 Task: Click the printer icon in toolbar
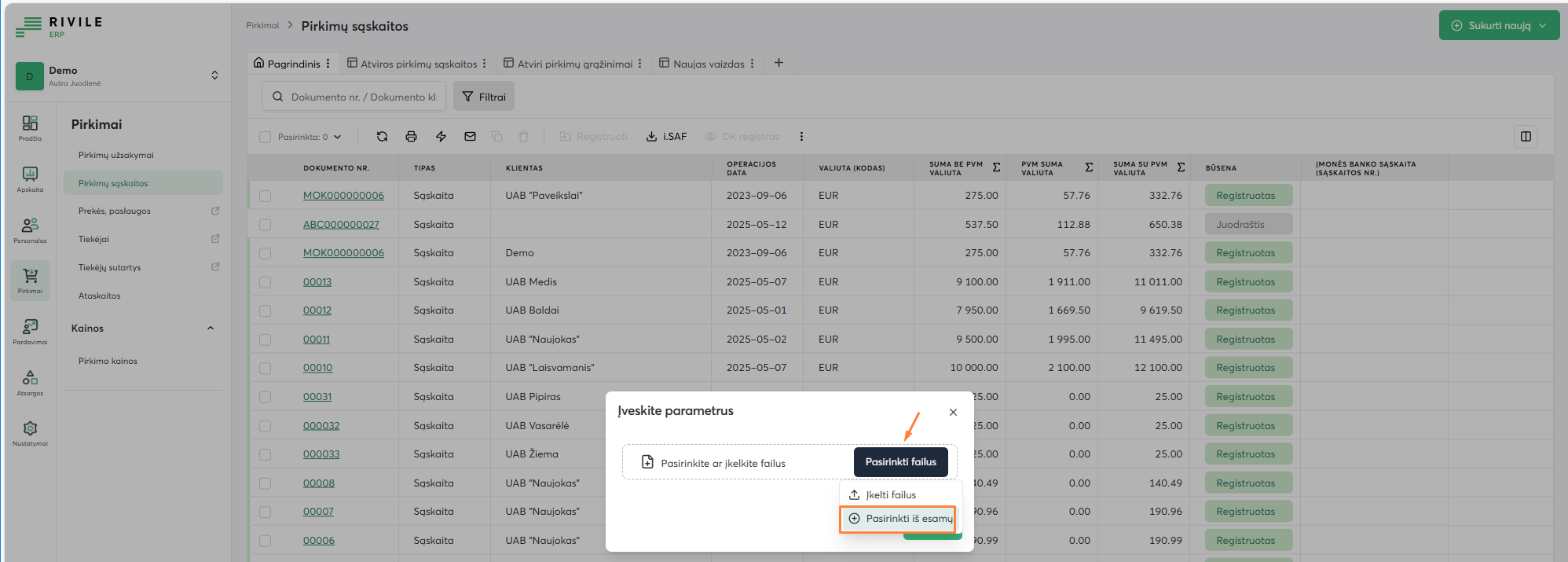(x=411, y=137)
